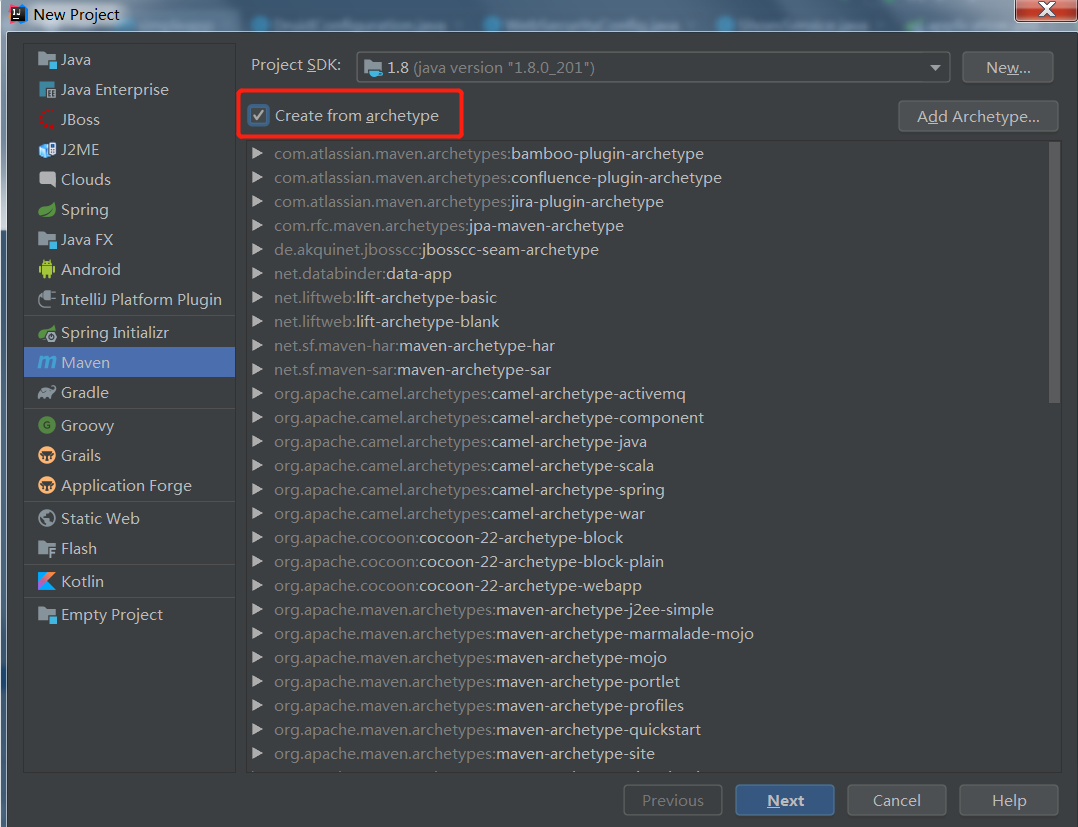
Task: Select Gradle project category label
Action: click(x=85, y=393)
